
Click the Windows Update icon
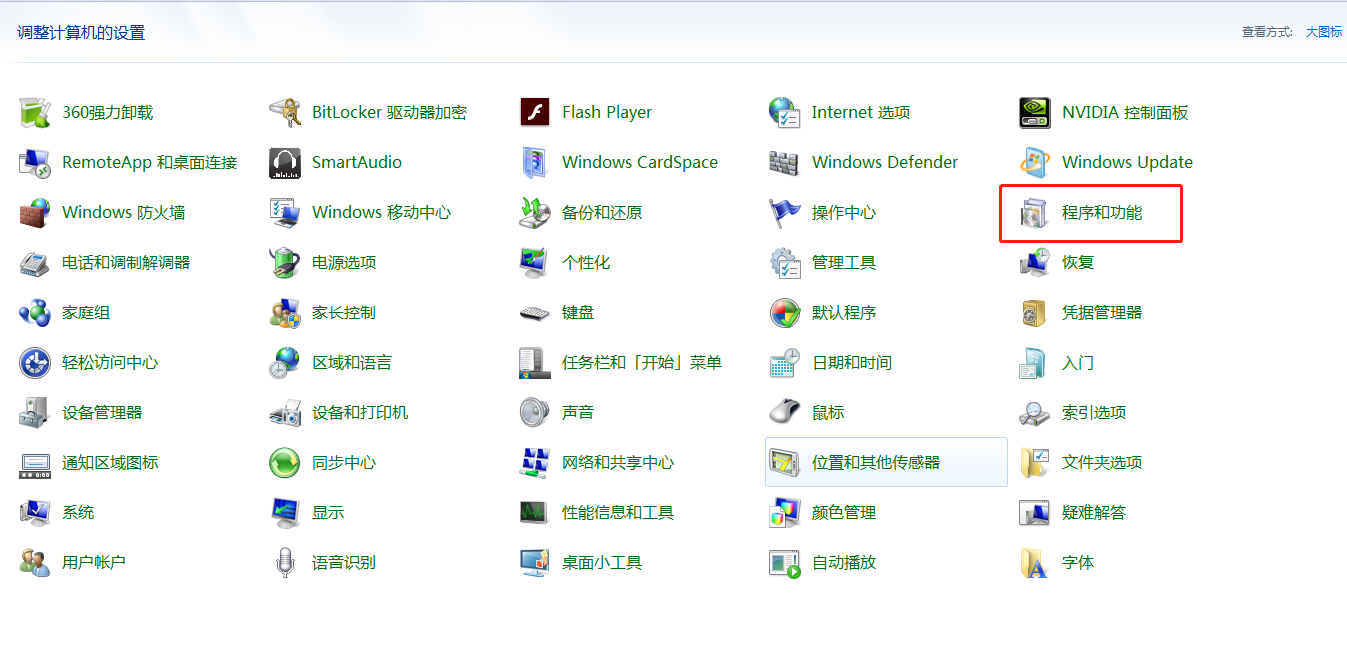click(x=1035, y=163)
